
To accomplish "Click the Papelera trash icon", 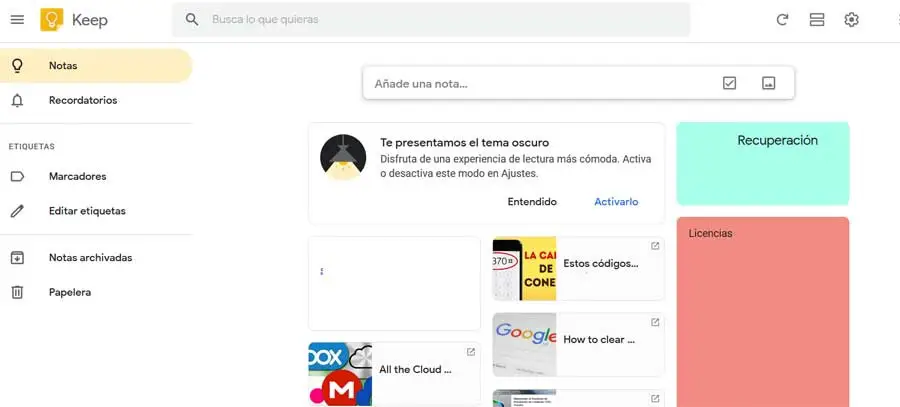I will tap(17, 292).
